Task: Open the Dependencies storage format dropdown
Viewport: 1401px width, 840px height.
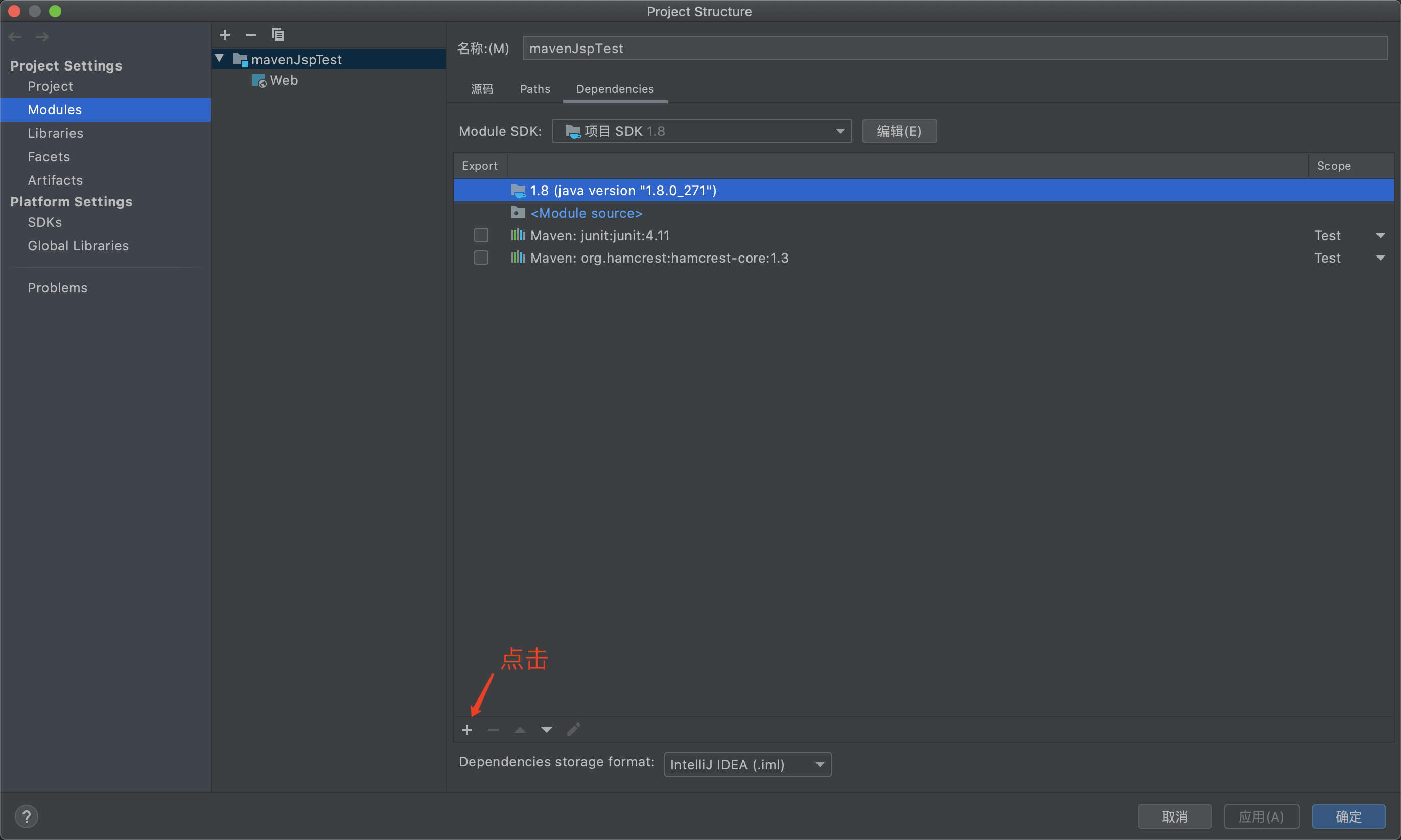Action: (x=747, y=765)
